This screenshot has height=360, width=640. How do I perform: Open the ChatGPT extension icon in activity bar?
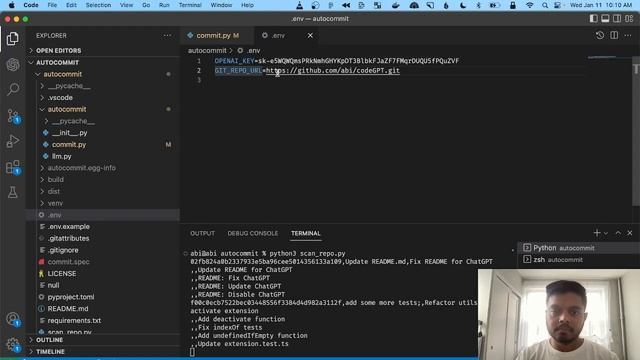(13, 64)
